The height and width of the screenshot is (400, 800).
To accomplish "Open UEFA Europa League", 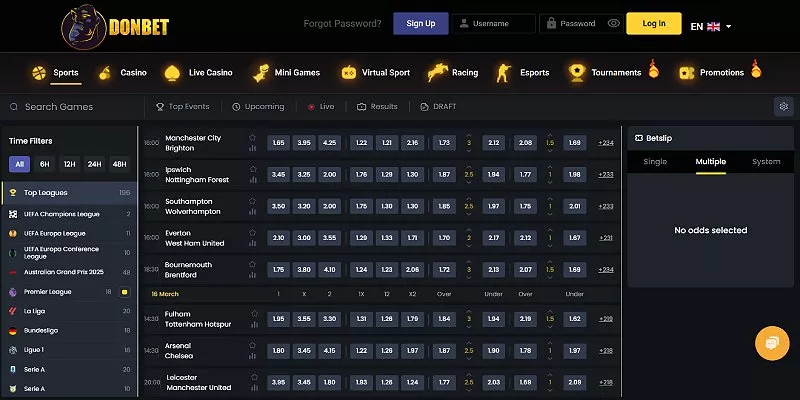I will (x=69, y=233).
